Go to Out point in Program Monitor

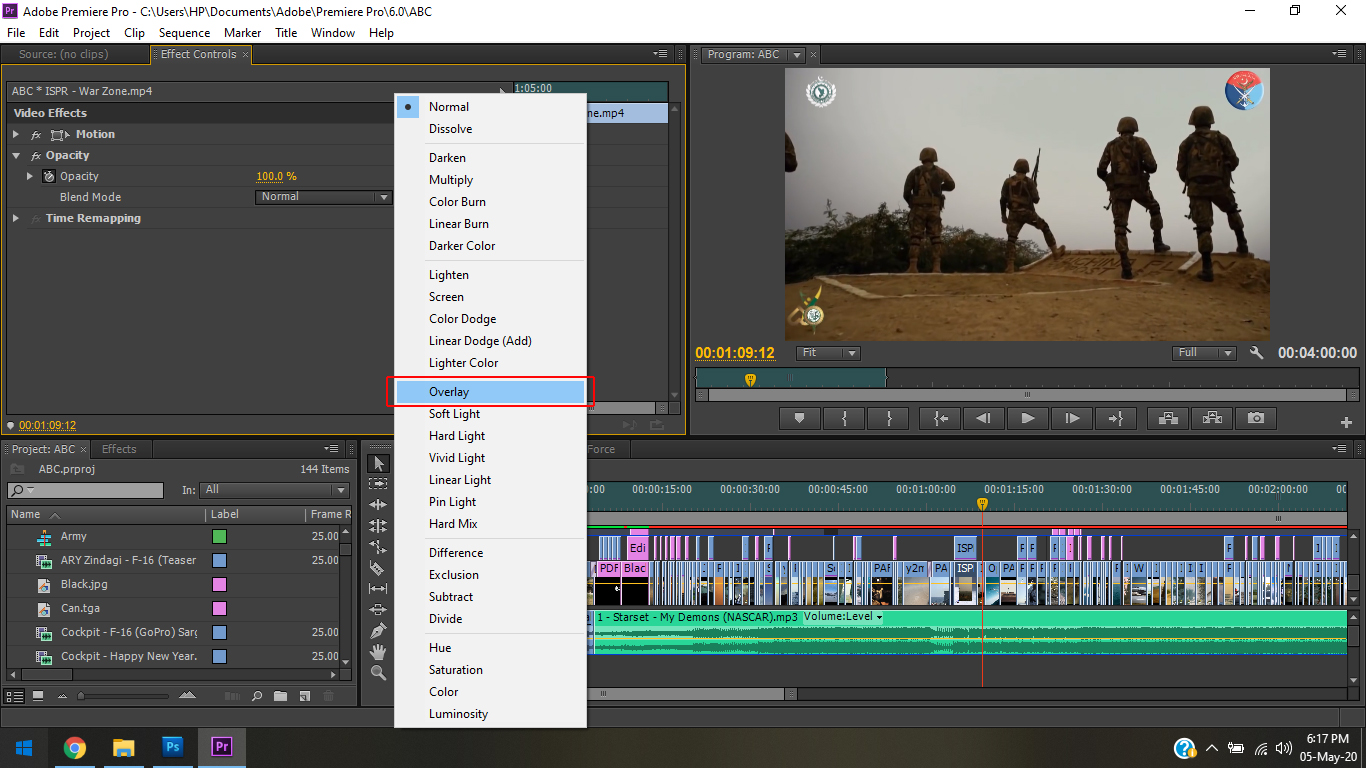pos(1116,419)
